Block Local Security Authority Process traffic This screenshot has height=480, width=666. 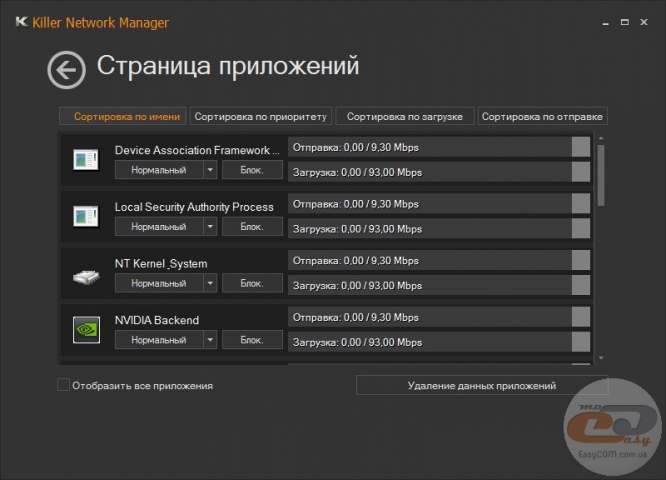point(252,226)
